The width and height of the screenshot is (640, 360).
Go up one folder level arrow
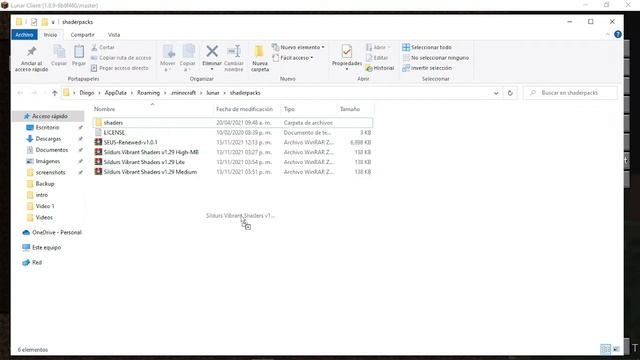pos(55,93)
